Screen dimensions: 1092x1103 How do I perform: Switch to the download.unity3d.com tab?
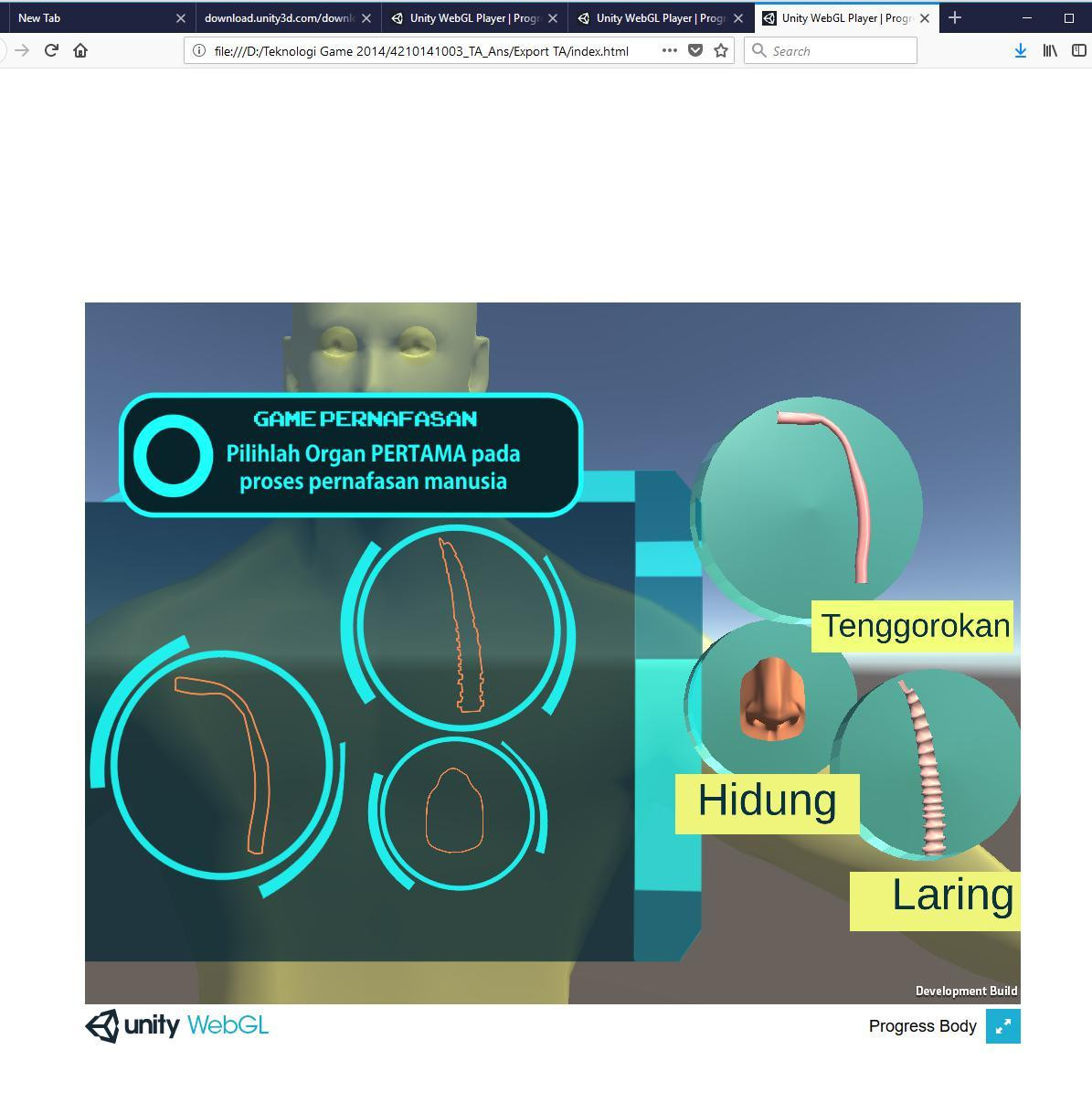274,17
